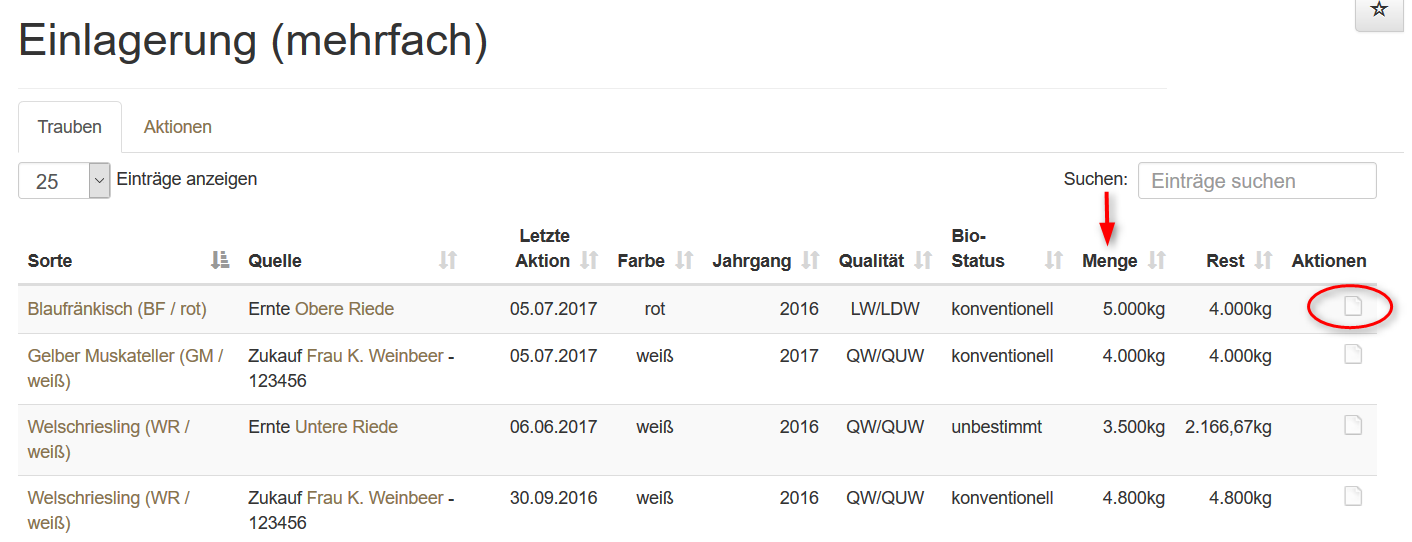The width and height of the screenshot is (1412, 542).
Task: Click the Einträge suchen search field
Action: (x=1256, y=181)
